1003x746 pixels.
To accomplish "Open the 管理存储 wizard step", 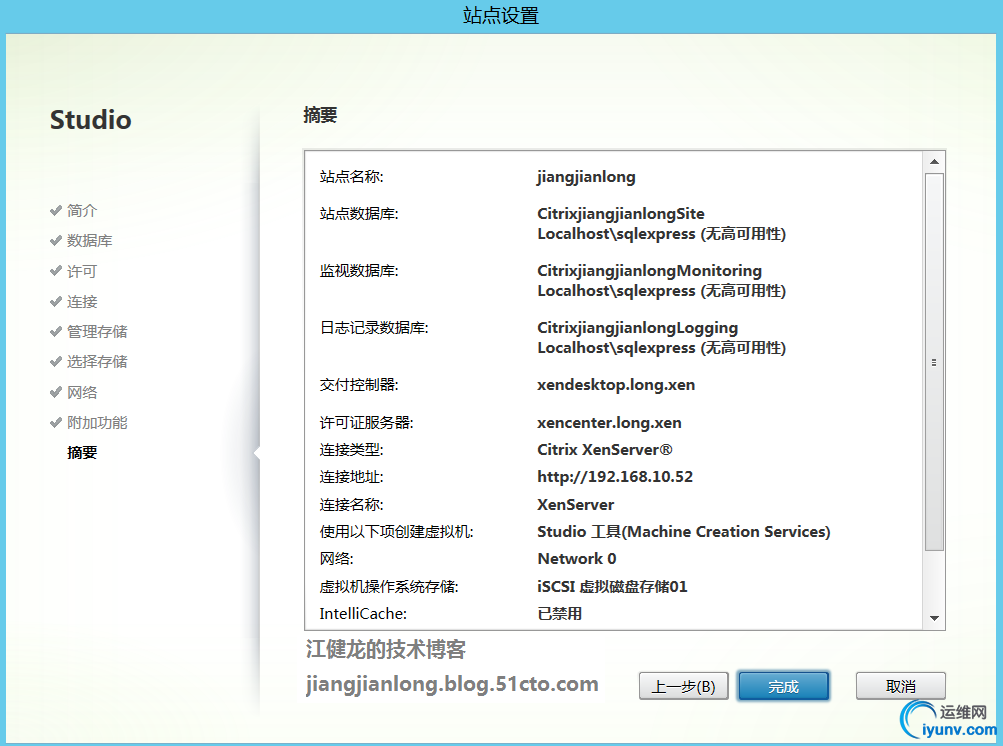I will pyautogui.click(x=97, y=331).
